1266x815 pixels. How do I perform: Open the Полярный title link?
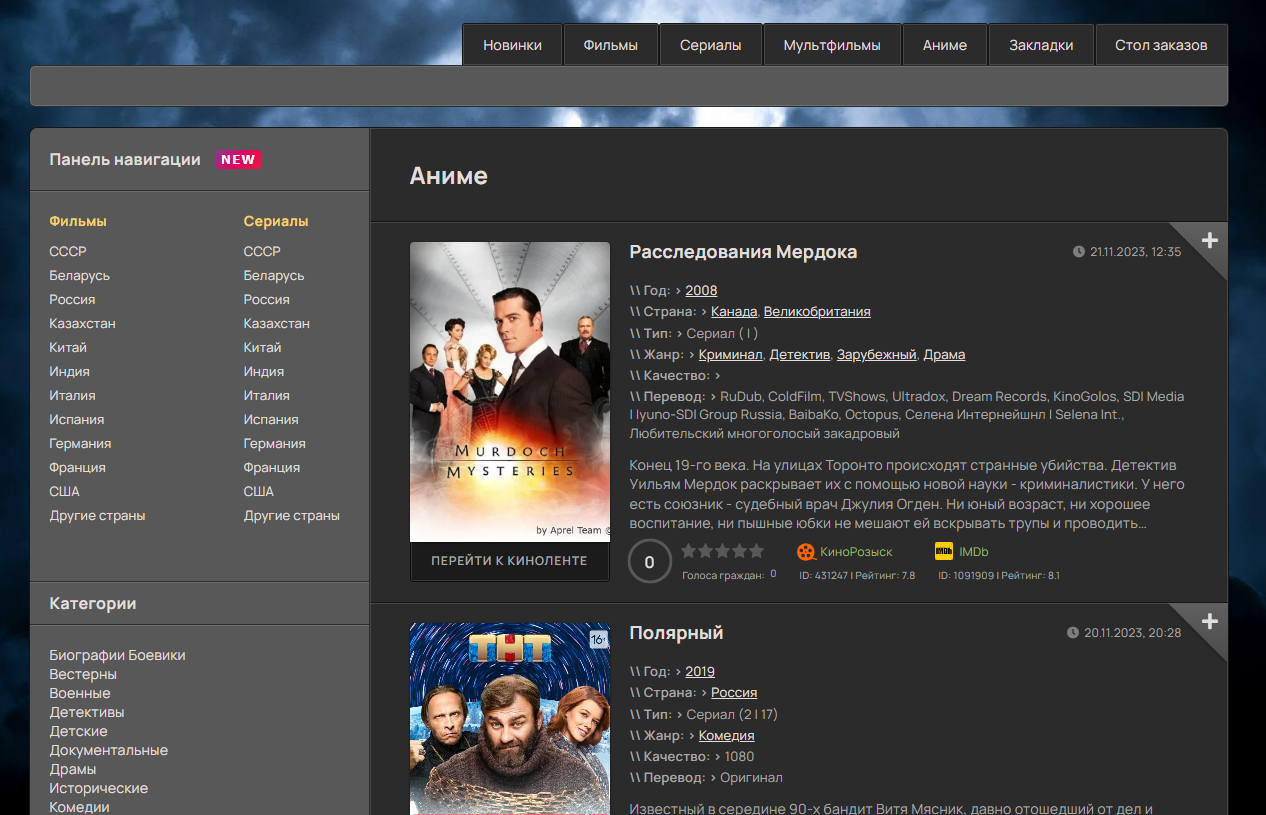pyautogui.click(x=676, y=633)
